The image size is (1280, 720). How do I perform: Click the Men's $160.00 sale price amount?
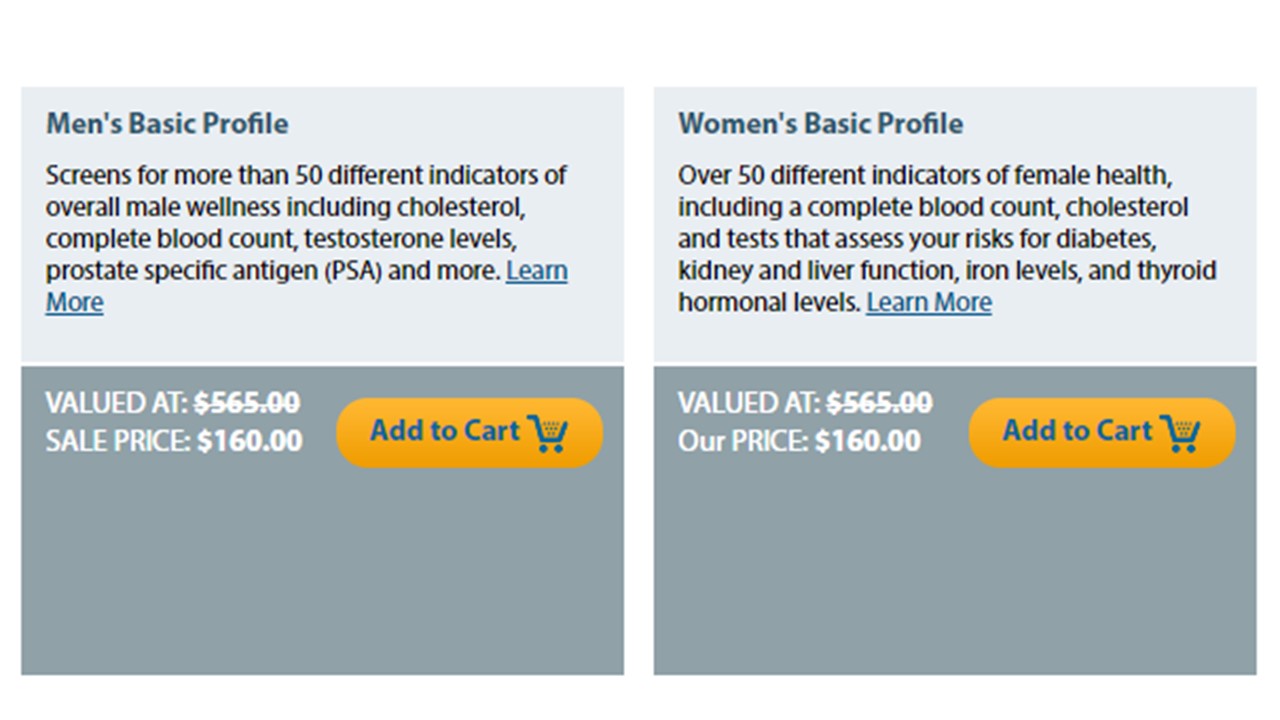click(x=249, y=441)
